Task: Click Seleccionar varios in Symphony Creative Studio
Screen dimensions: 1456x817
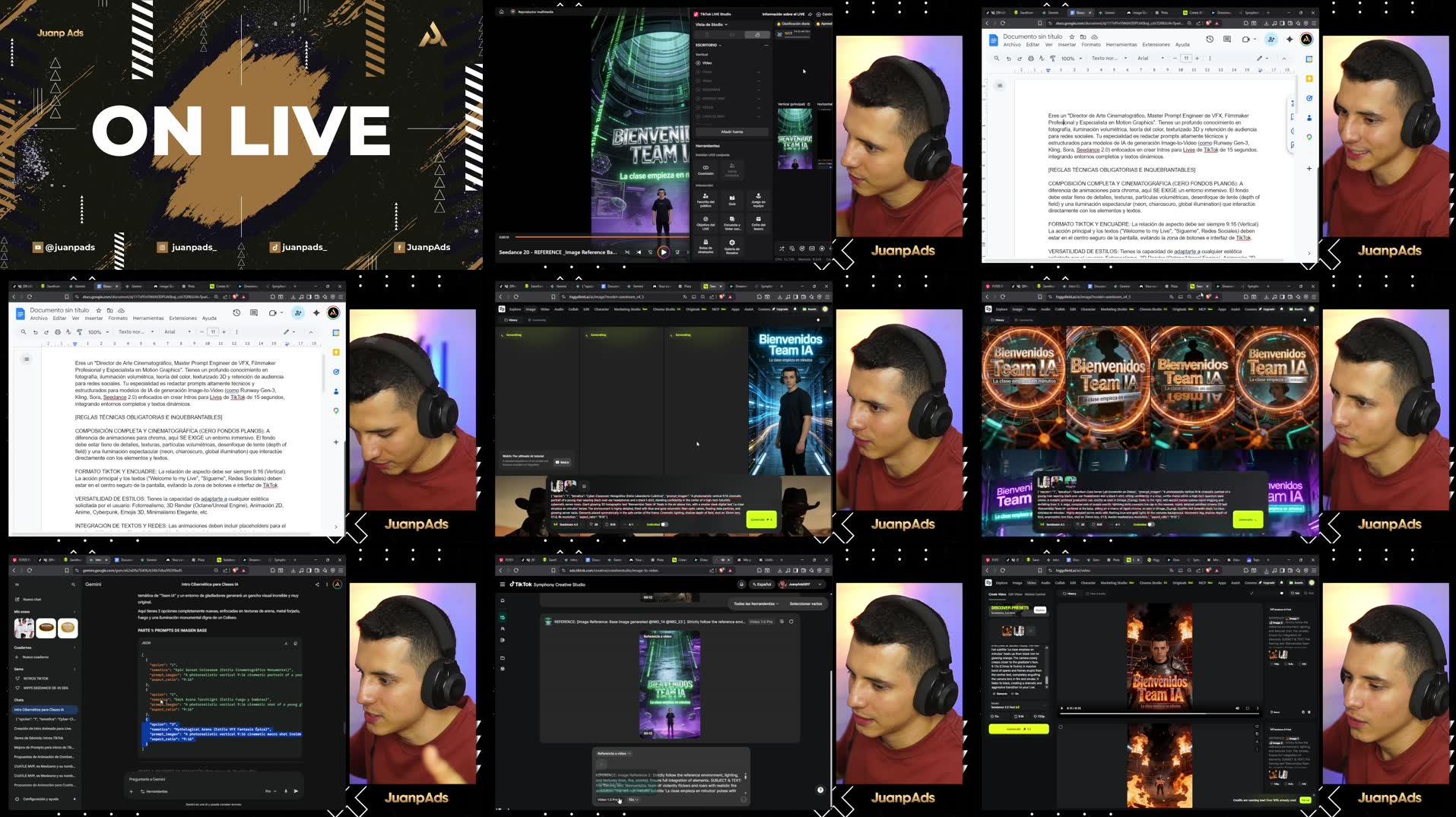Action: click(x=805, y=603)
